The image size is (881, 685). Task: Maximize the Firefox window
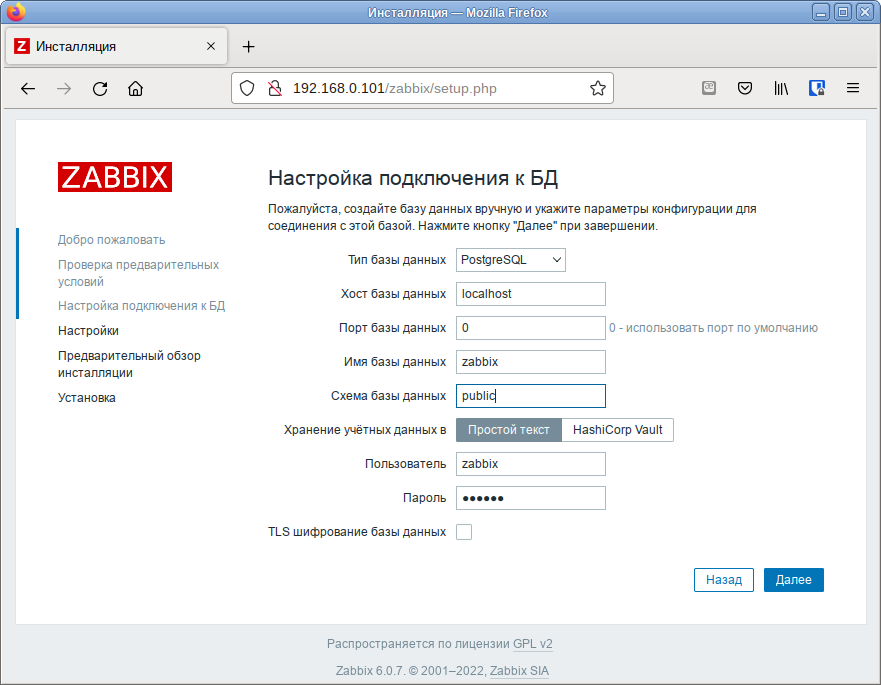coord(843,12)
